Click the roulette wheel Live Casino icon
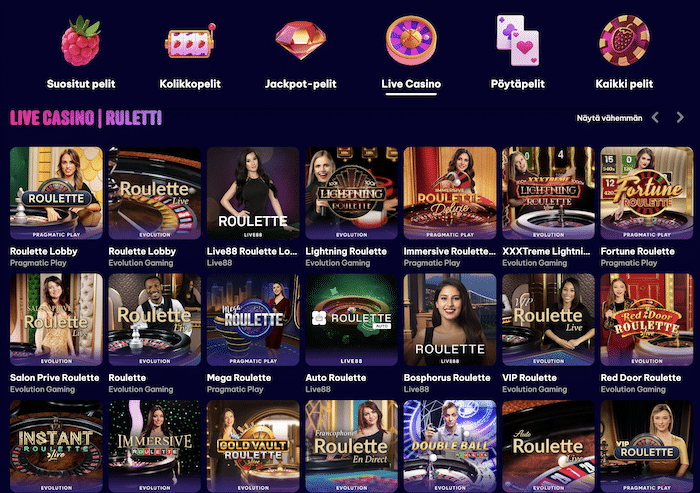The height and width of the screenshot is (493, 700). click(411, 40)
